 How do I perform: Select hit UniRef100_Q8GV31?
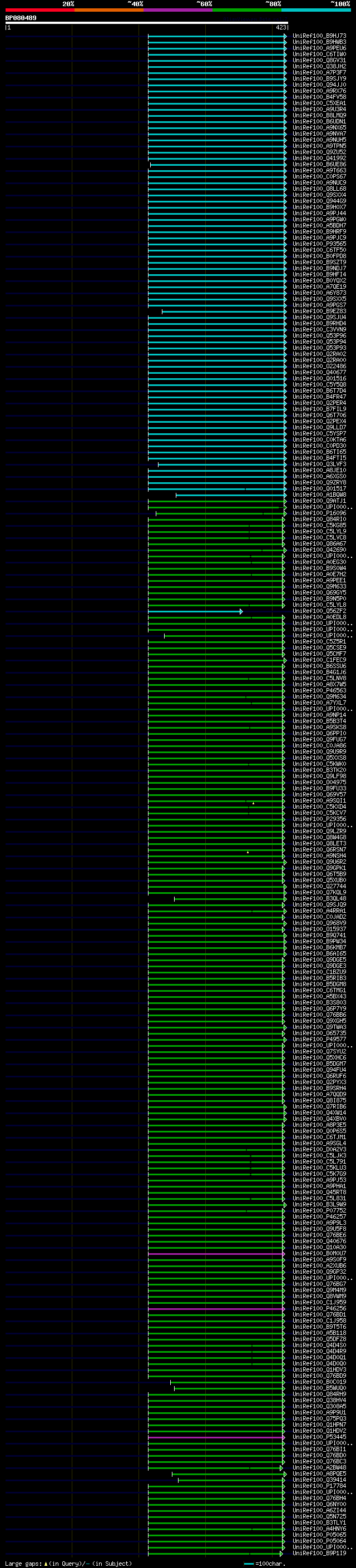319,60
